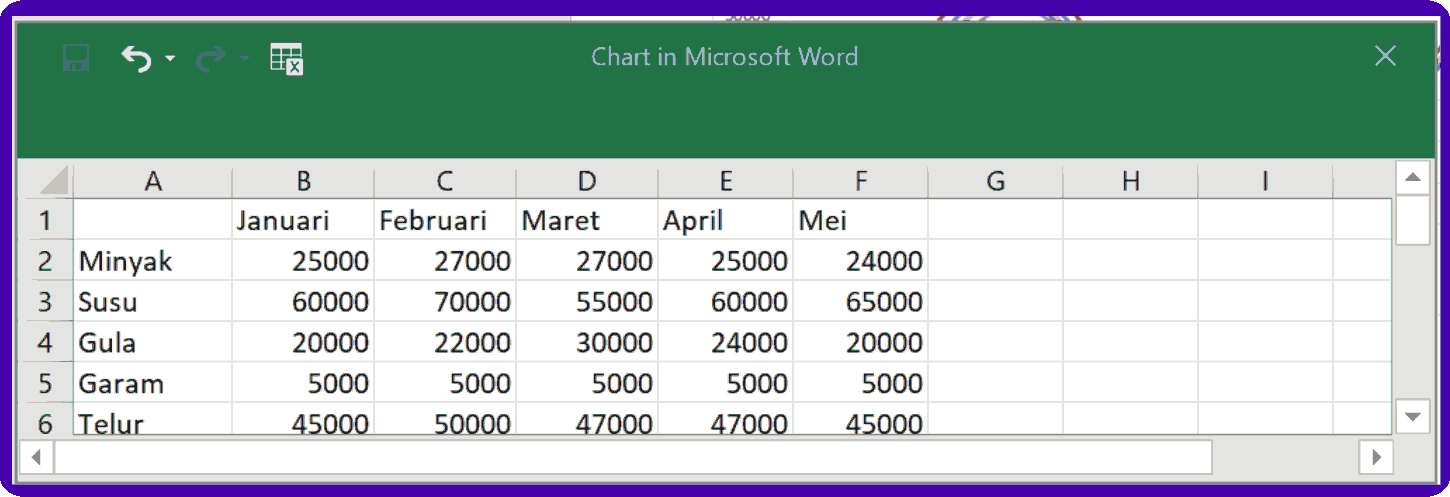The height and width of the screenshot is (497, 1450).
Task: Click the Redo arrow icon
Action: coord(210,58)
